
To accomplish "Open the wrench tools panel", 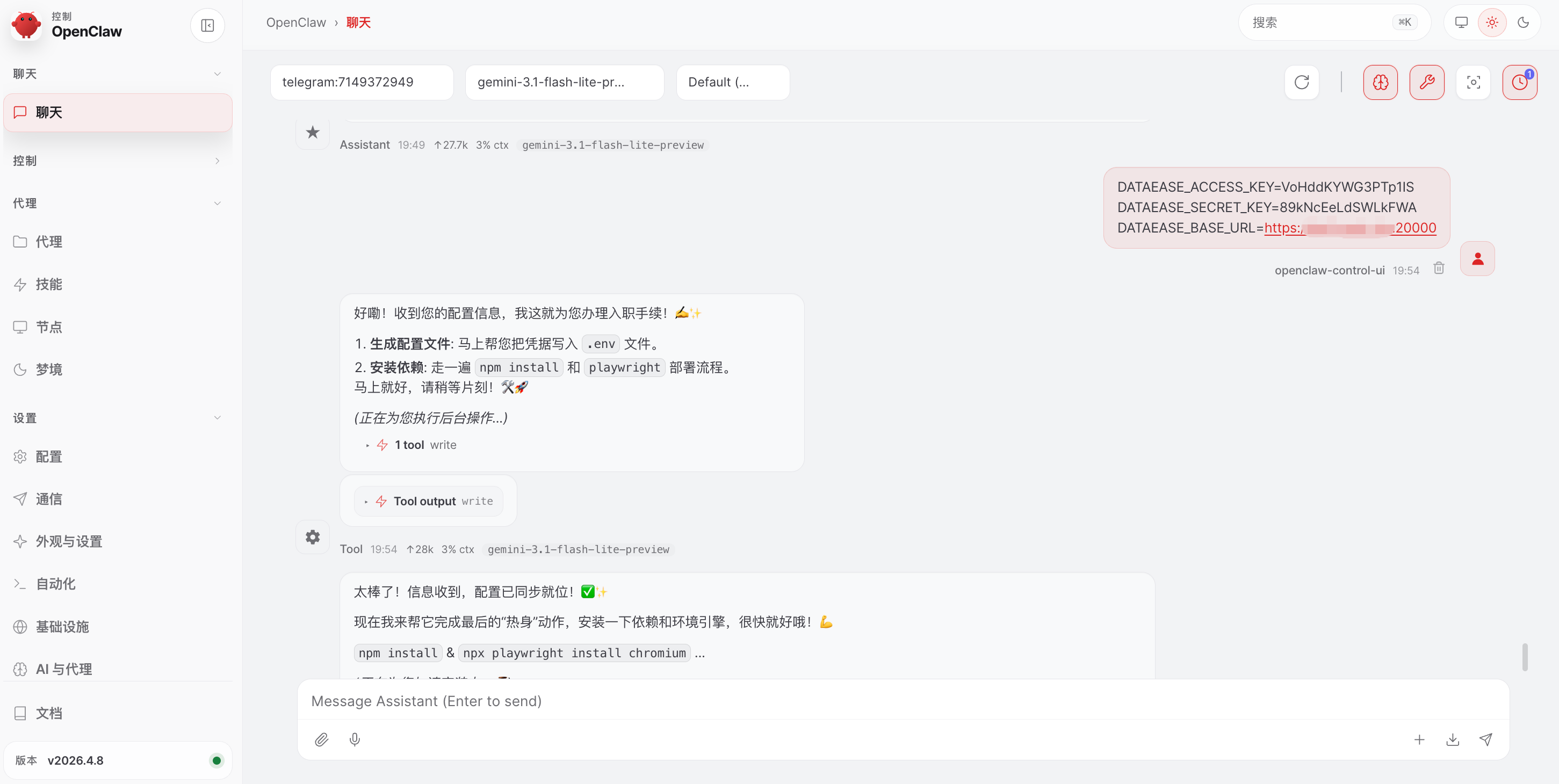I will 1427,82.
